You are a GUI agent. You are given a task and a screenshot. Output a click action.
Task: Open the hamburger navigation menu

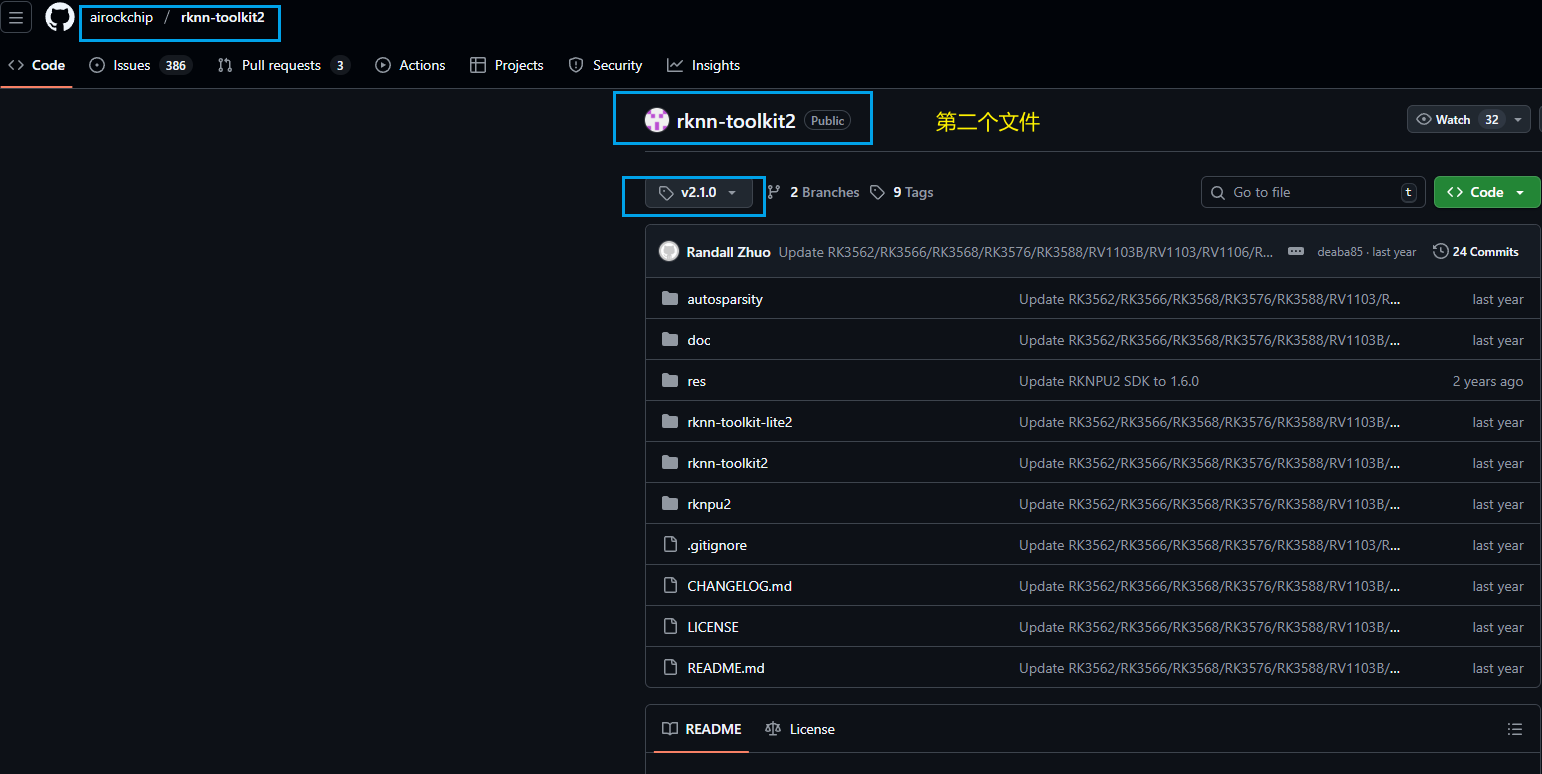16,18
